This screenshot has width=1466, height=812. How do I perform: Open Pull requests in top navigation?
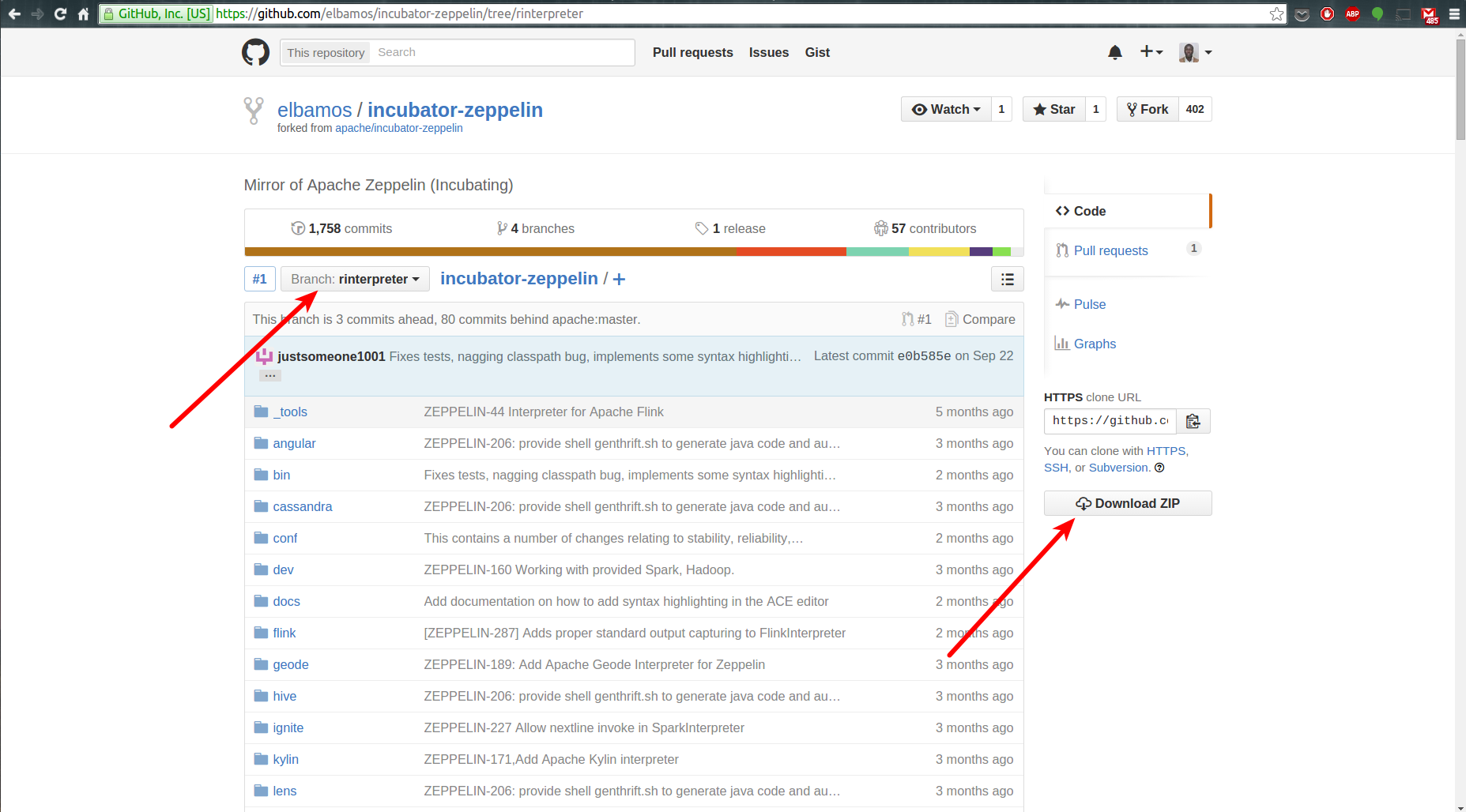(693, 52)
